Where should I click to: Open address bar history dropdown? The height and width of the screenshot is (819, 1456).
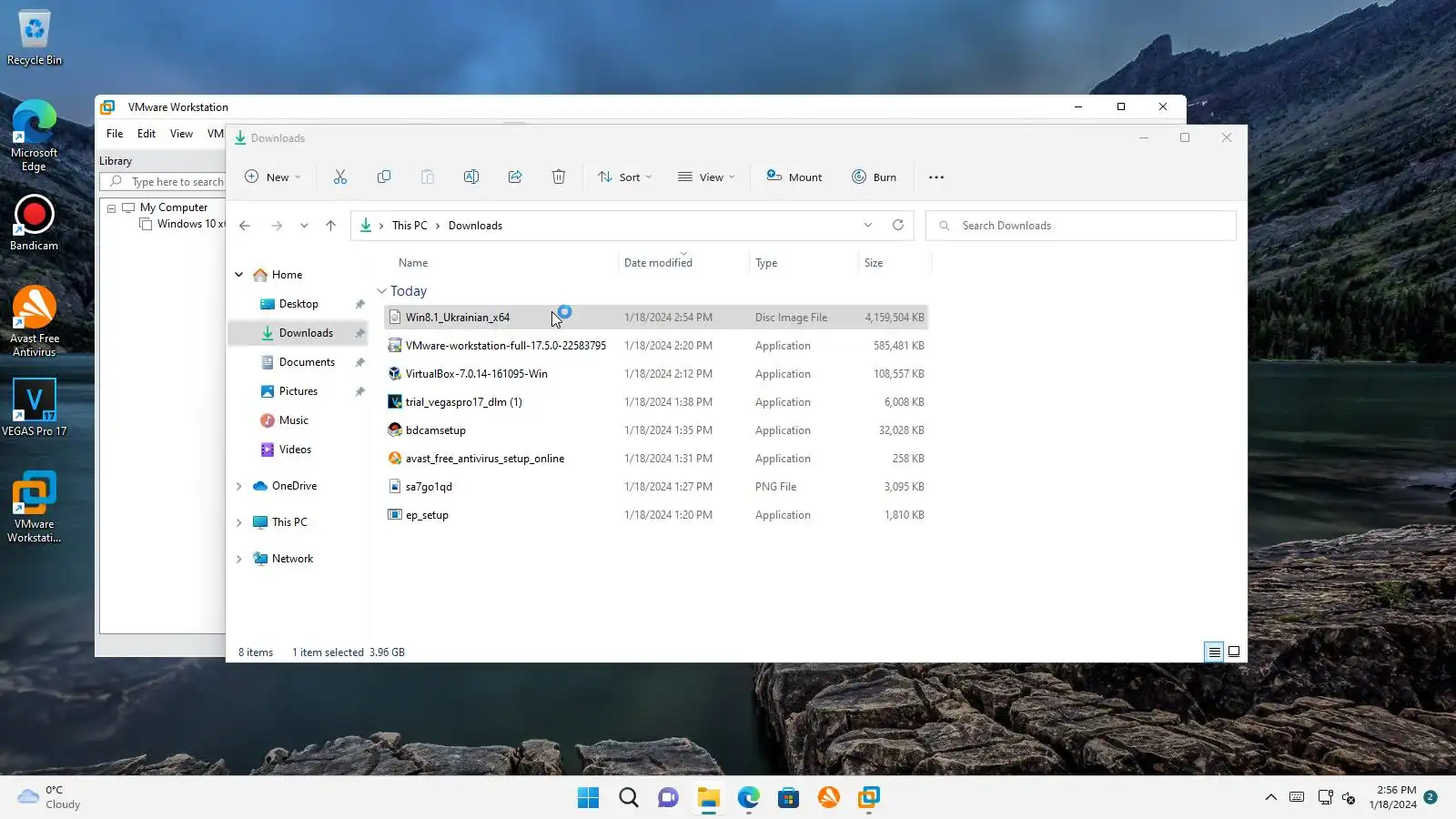click(868, 225)
